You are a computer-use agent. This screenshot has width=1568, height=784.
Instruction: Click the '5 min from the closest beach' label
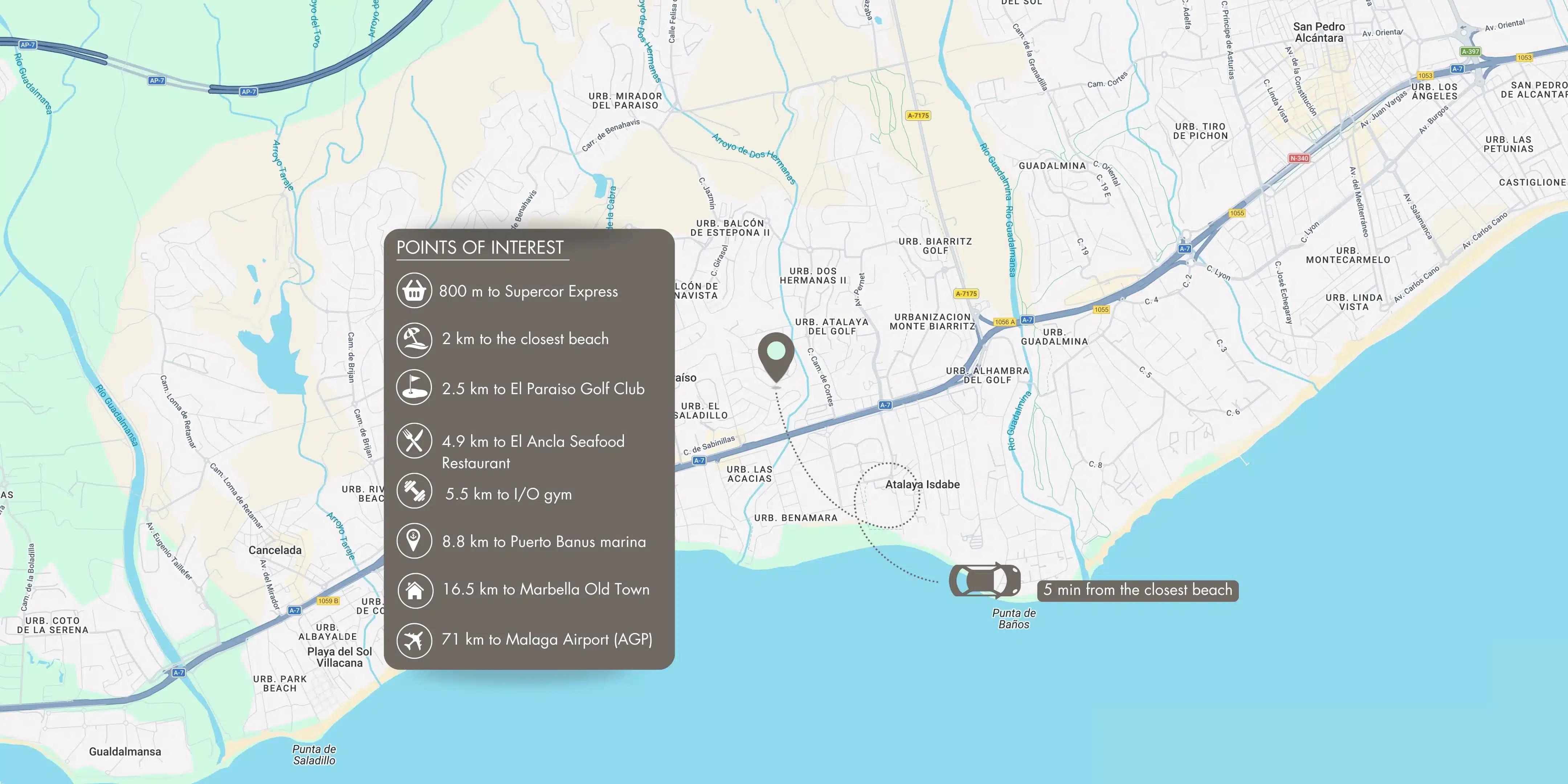click(1137, 590)
